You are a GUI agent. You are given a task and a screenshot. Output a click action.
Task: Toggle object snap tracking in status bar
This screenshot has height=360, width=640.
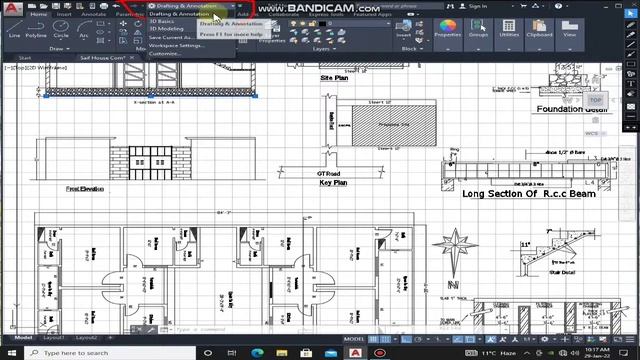458,339
